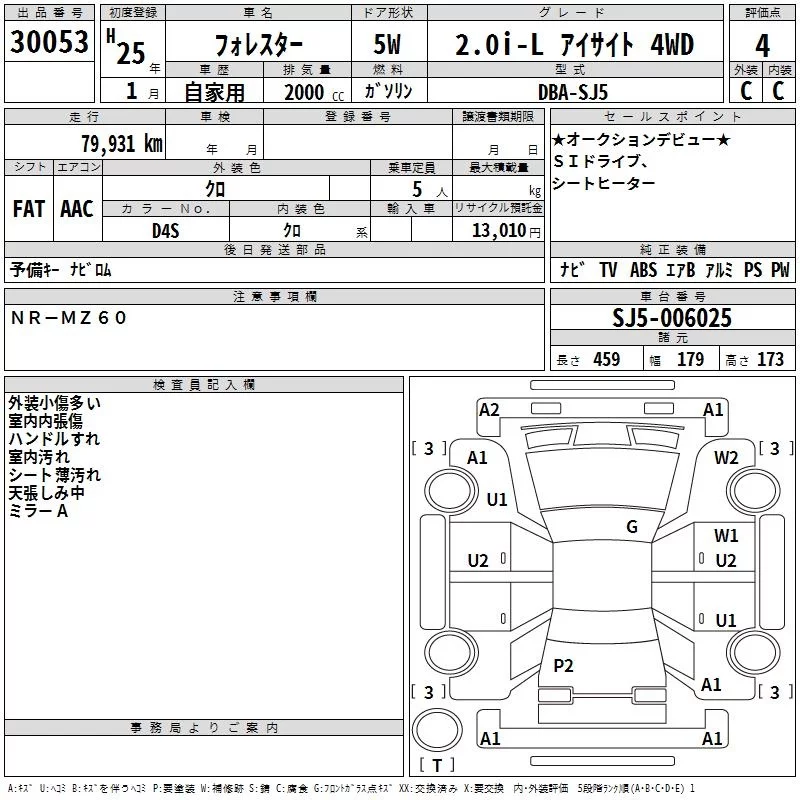800x800 pixels.
Task: Click the star-marked オークションデビュー sales point
Action: click(641, 139)
